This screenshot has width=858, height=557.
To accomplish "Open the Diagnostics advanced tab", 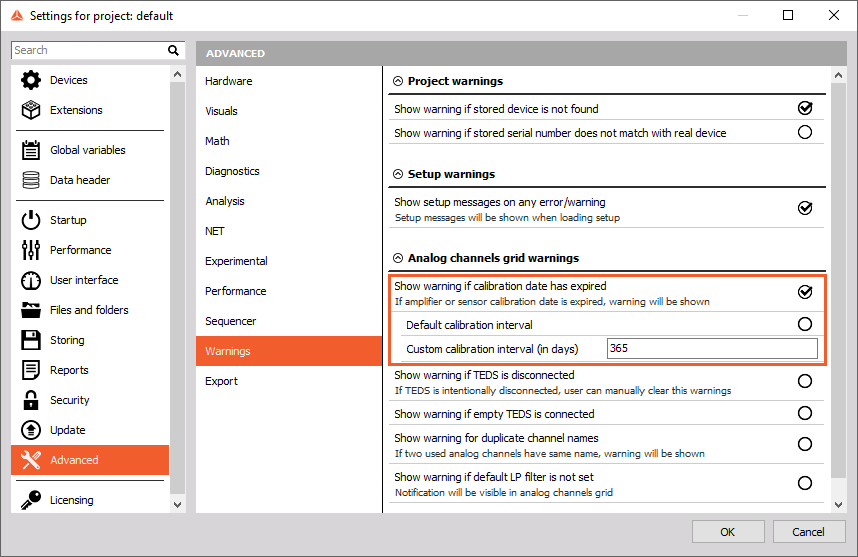I will pyautogui.click(x=289, y=171).
